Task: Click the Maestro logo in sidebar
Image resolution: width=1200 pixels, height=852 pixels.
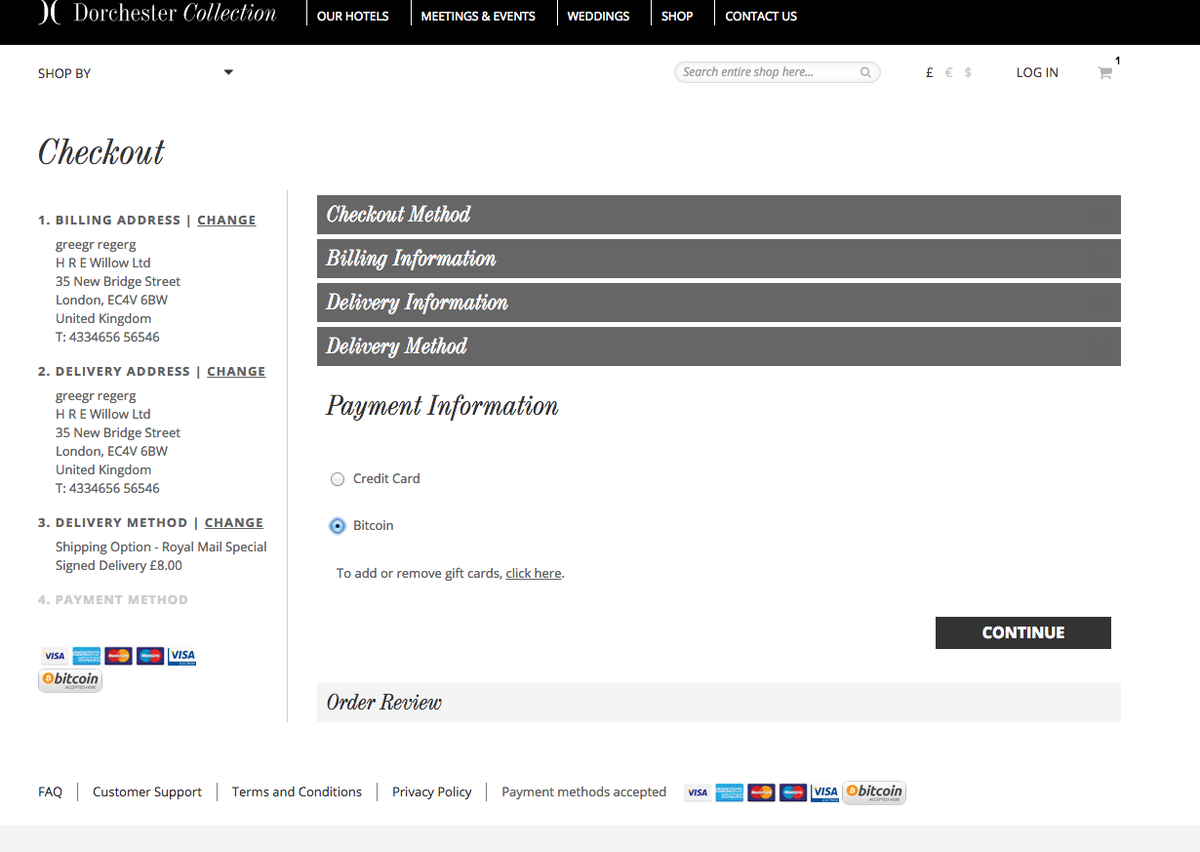Action: pyautogui.click(x=150, y=656)
